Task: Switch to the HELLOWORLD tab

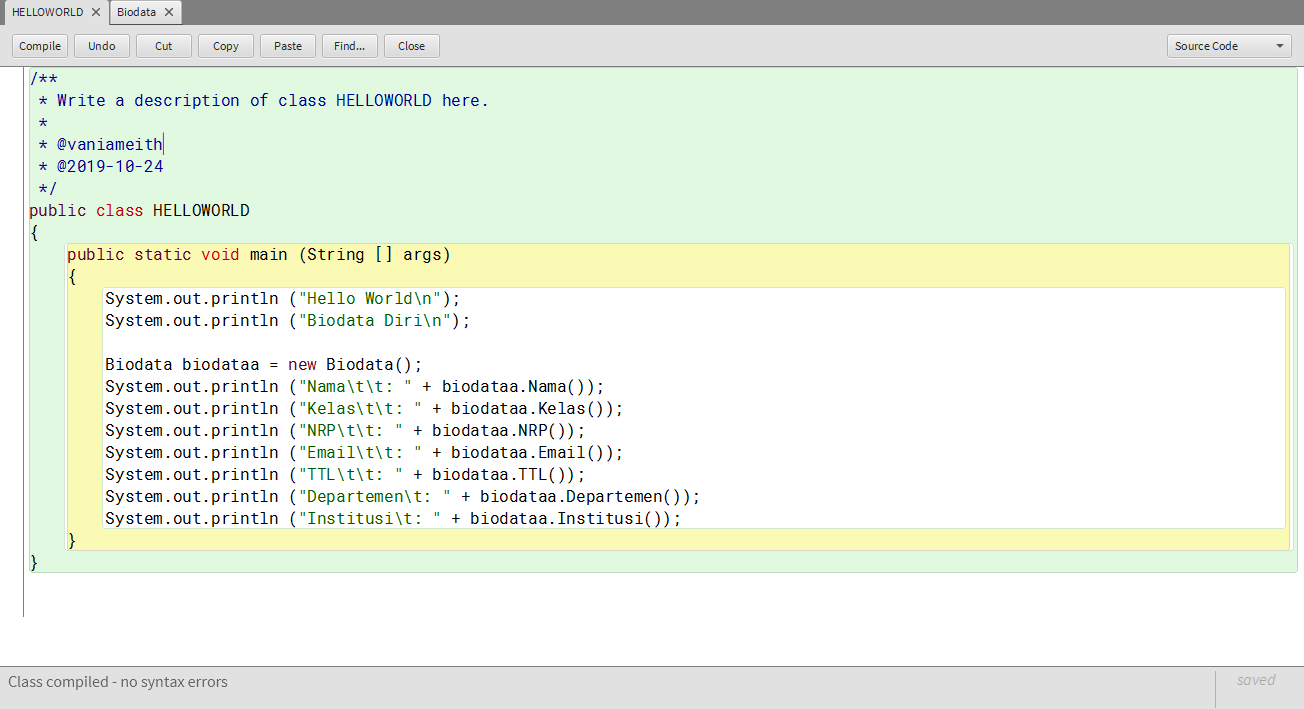Action: point(47,12)
